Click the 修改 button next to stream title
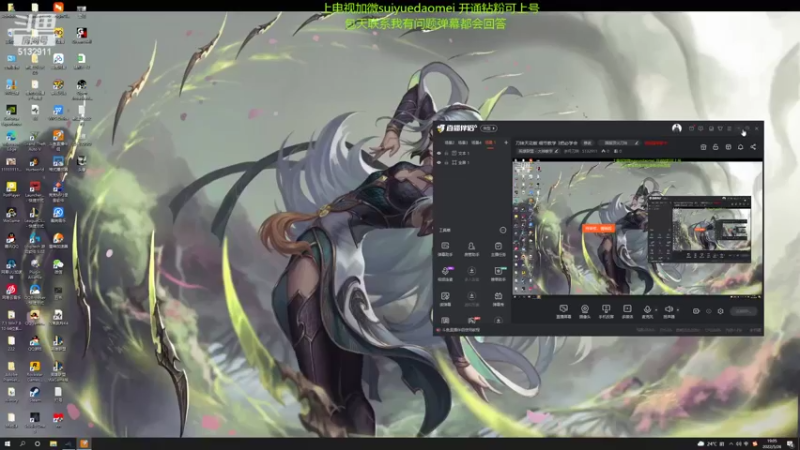Screen dimensions: 800x450 (x=587, y=143)
